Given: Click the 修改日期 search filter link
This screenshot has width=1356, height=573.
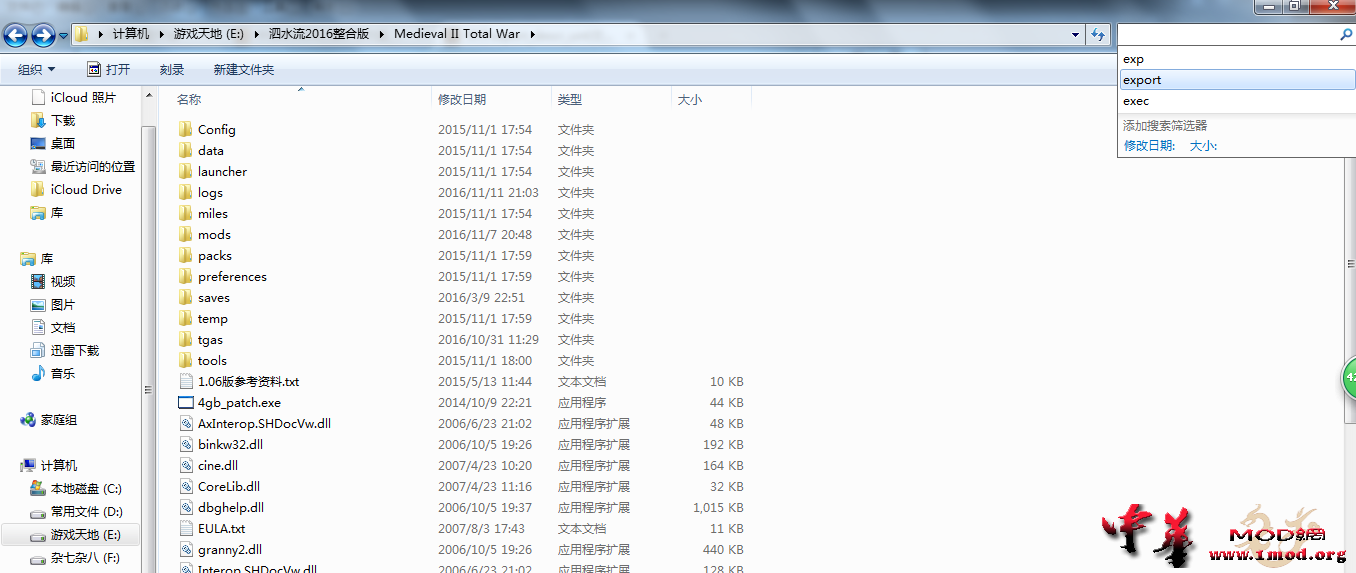Looking at the screenshot, I should pyautogui.click(x=1149, y=146).
